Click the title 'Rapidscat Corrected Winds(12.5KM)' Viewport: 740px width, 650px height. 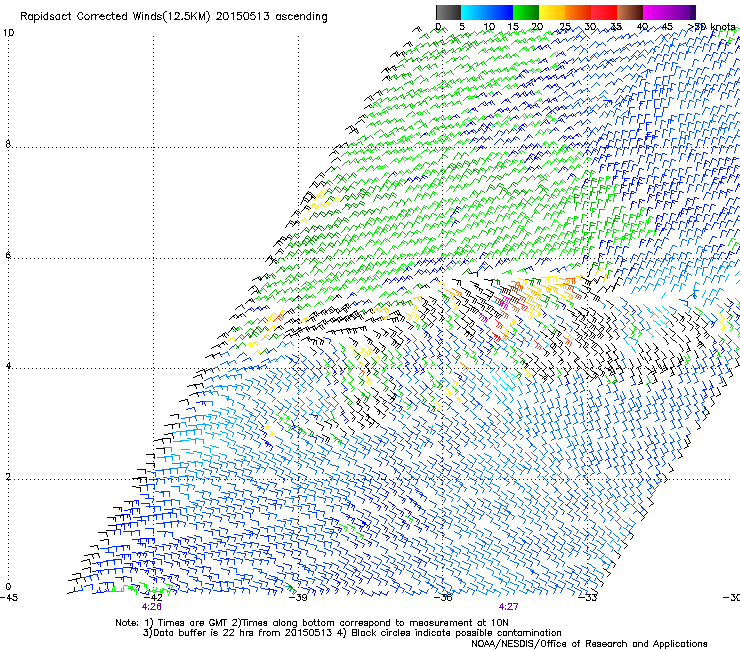coord(115,17)
